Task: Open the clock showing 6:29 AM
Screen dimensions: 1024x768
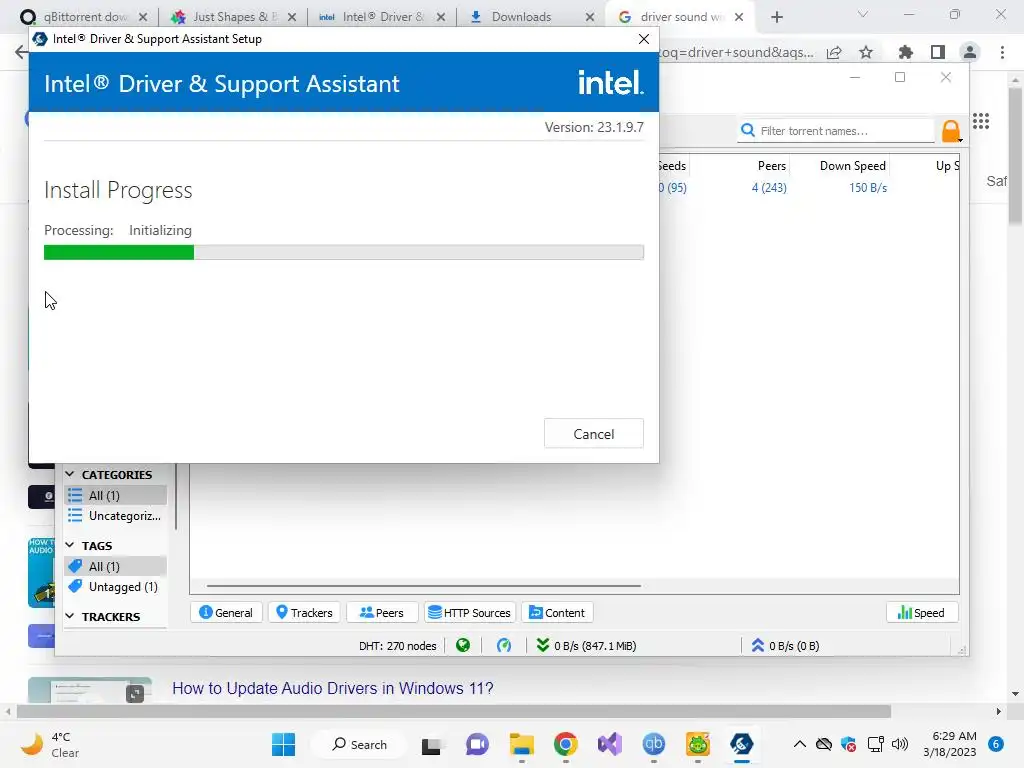Action: [950, 744]
